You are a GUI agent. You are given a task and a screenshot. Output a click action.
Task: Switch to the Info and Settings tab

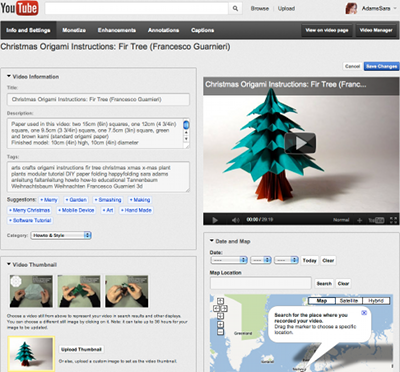(28, 30)
